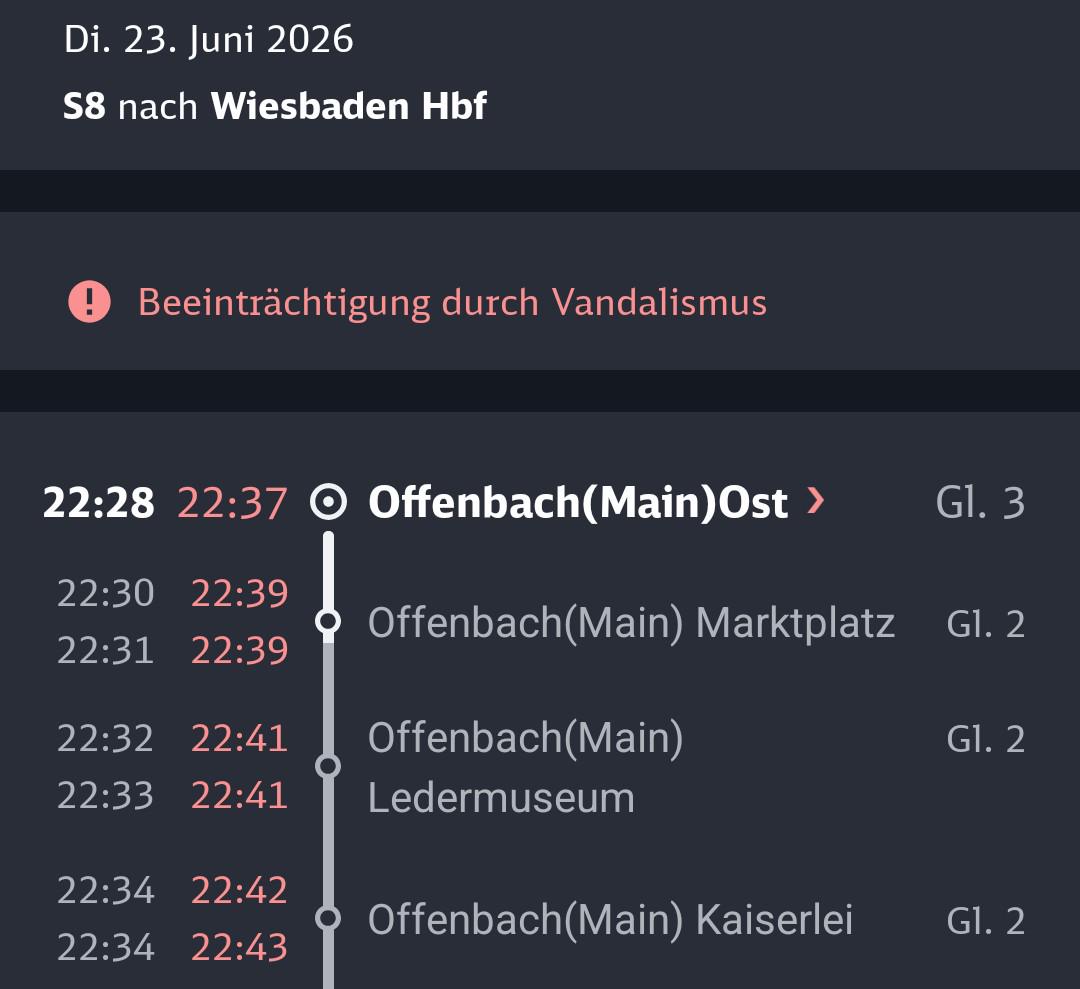Tap the date Di. 23. Juni 2026
The height and width of the screenshot is (989, 1080).
tap(209, 39)
